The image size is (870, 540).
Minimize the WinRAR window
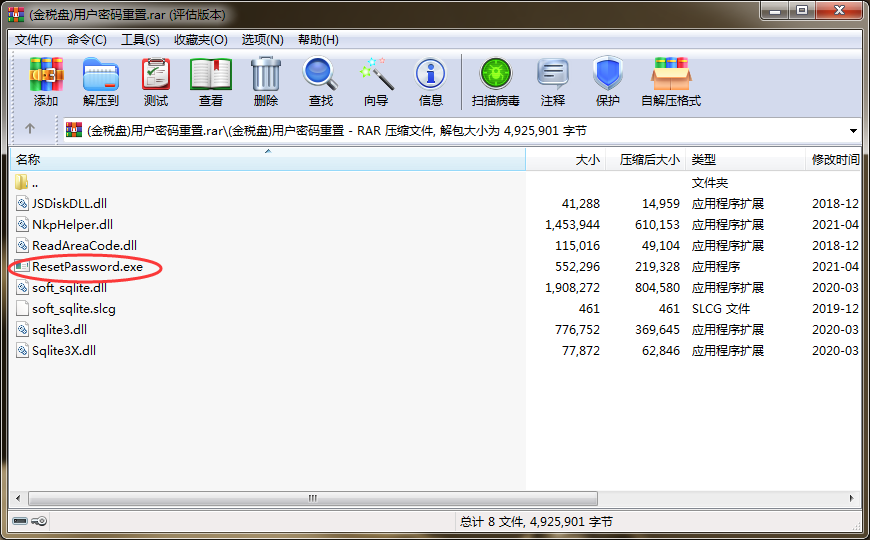(776, 11)
